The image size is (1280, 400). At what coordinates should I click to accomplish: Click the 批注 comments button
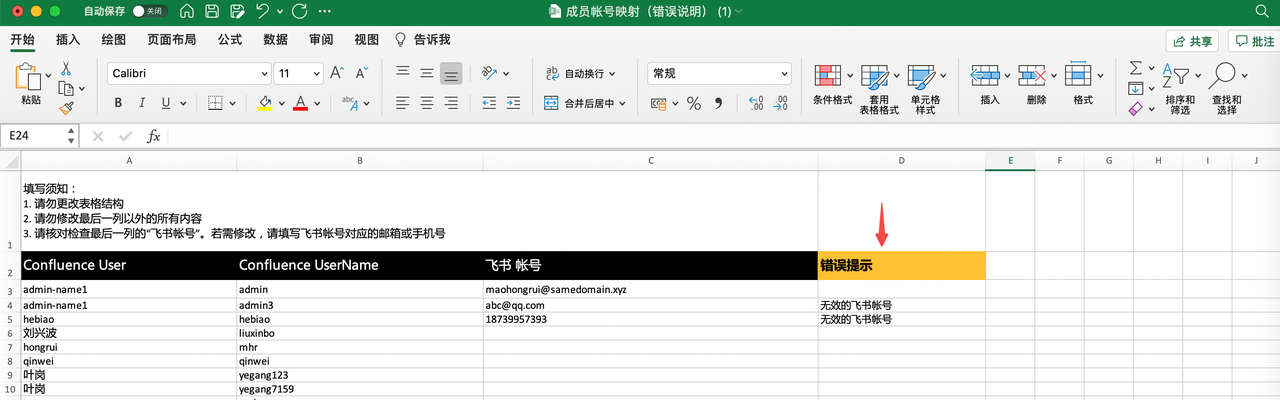click(x=1253, y=41)
